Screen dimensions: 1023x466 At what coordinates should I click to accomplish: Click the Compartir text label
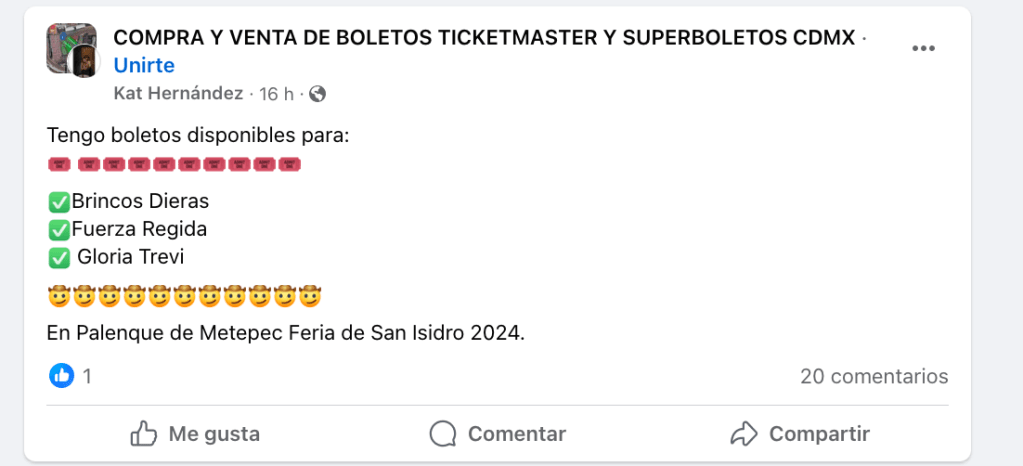[x=819, y=434]
